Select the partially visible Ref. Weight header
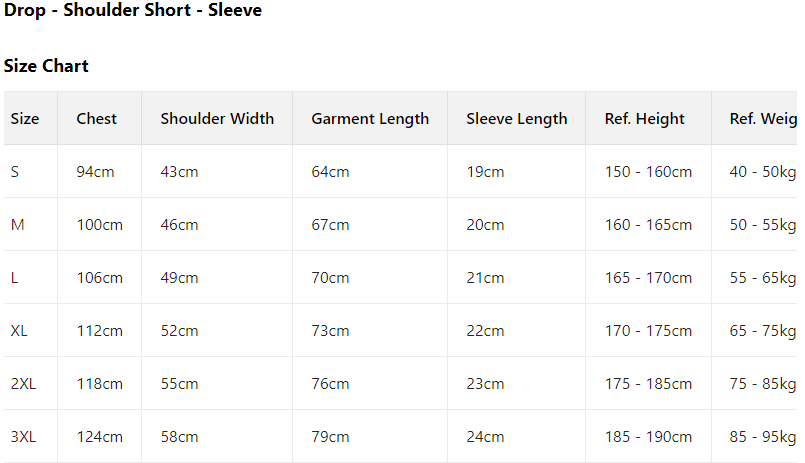 click(762, 118)
